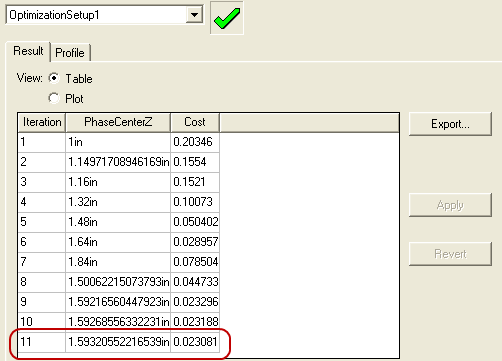Select the cost value 0.1554
502x361 pixels.
tap(195, 162)
